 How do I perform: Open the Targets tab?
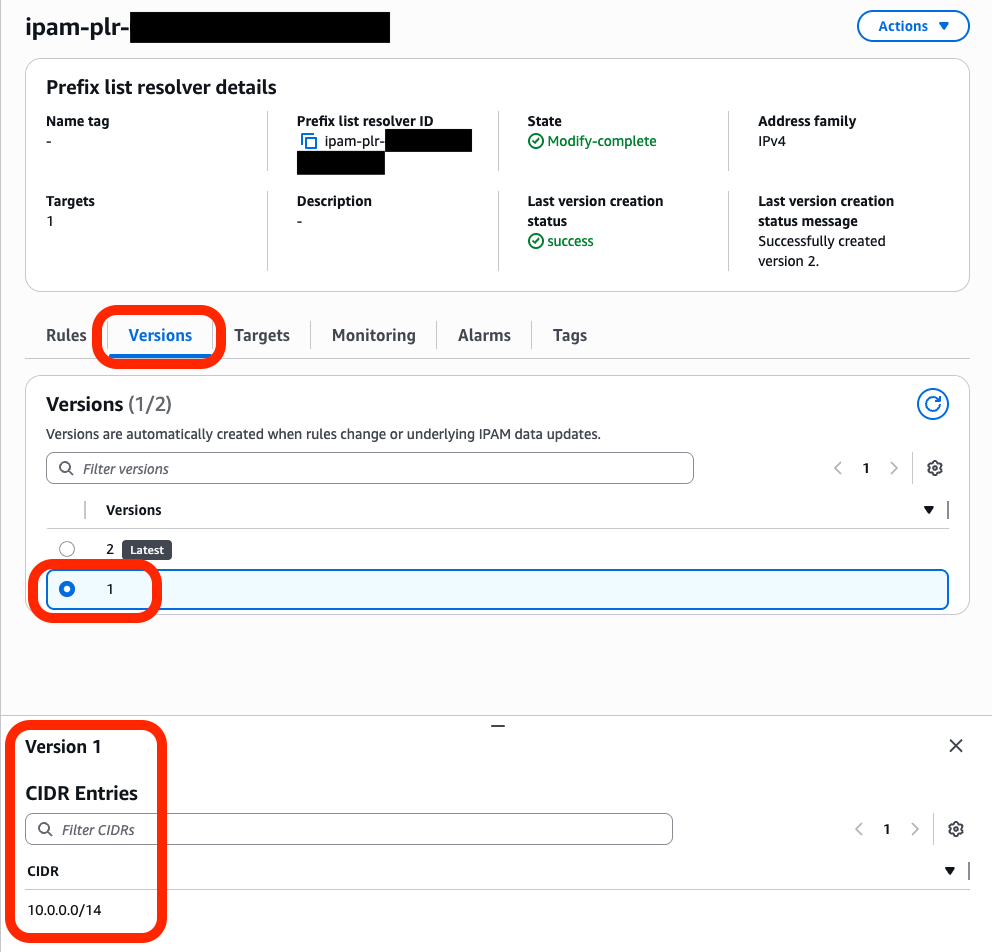point(262,335)
